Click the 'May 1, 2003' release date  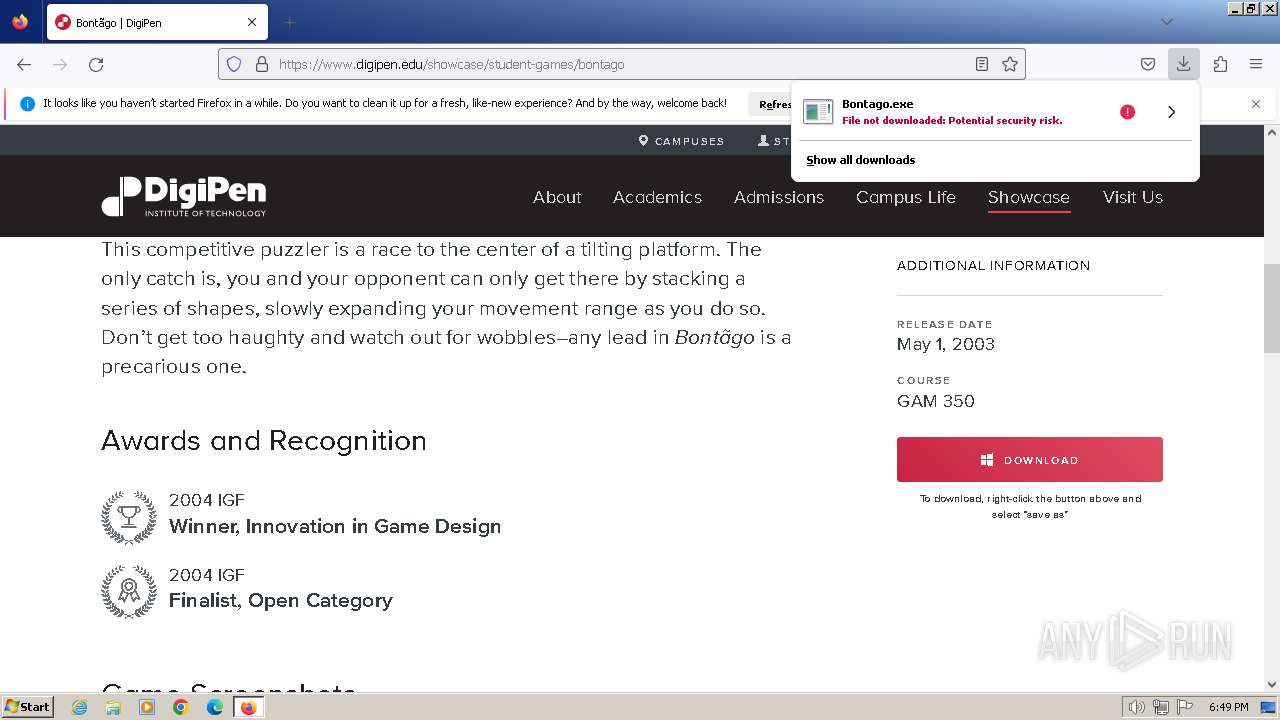[x=946, y=344]
